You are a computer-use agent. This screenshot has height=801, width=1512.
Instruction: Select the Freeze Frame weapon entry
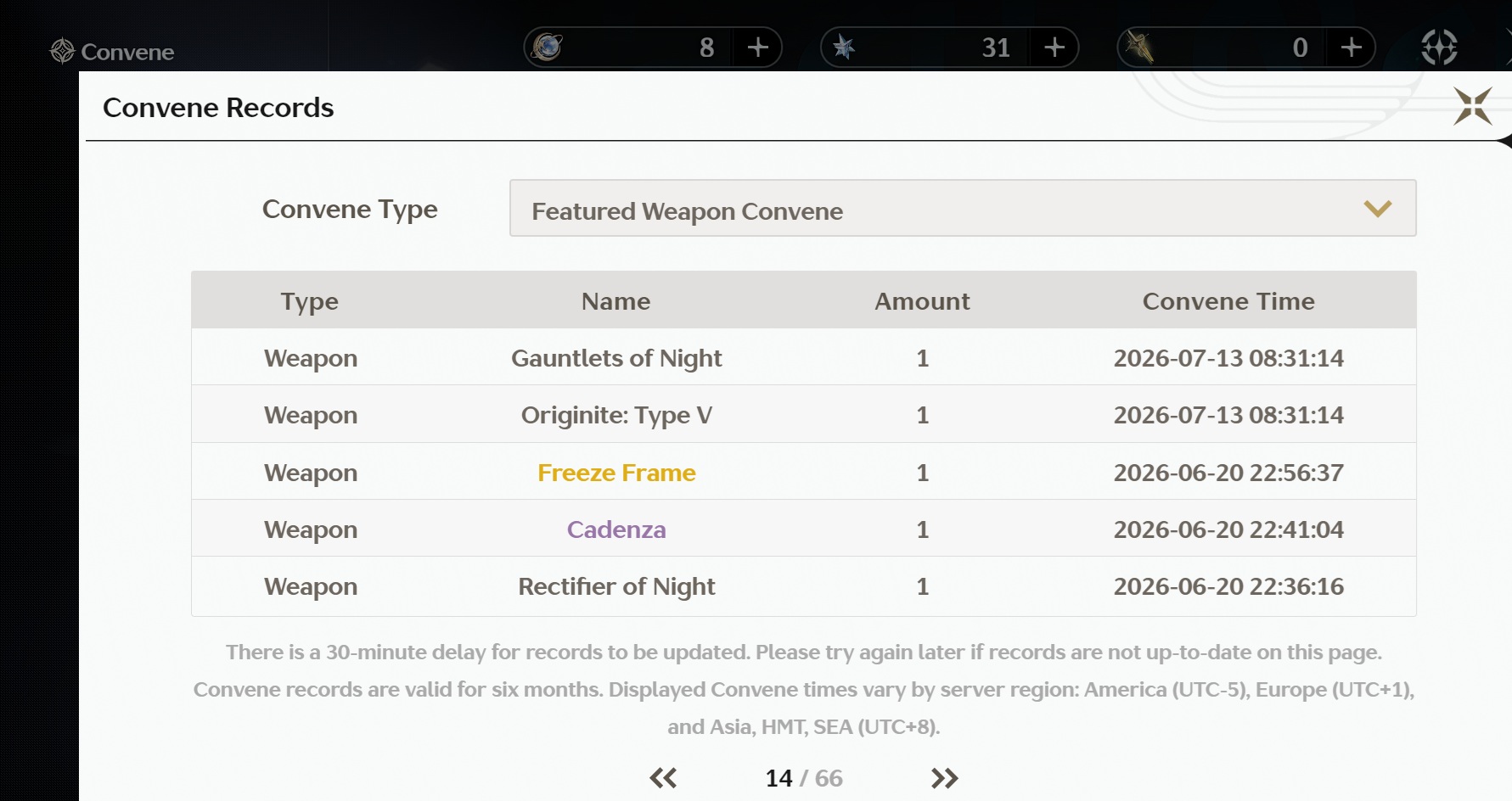pyautogui.click(x=616, y=473)
